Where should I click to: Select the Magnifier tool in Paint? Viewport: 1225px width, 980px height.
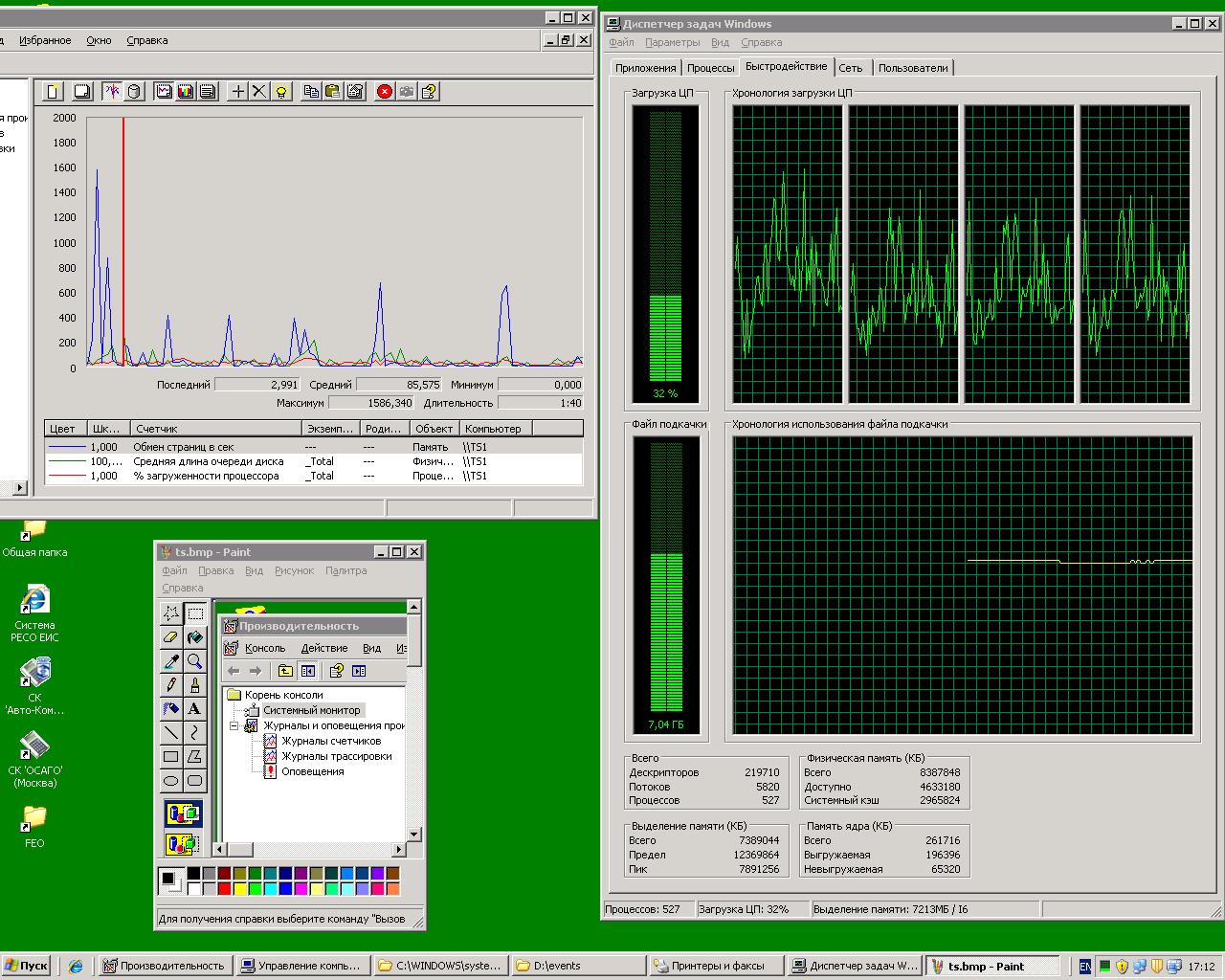coord(195,661)
